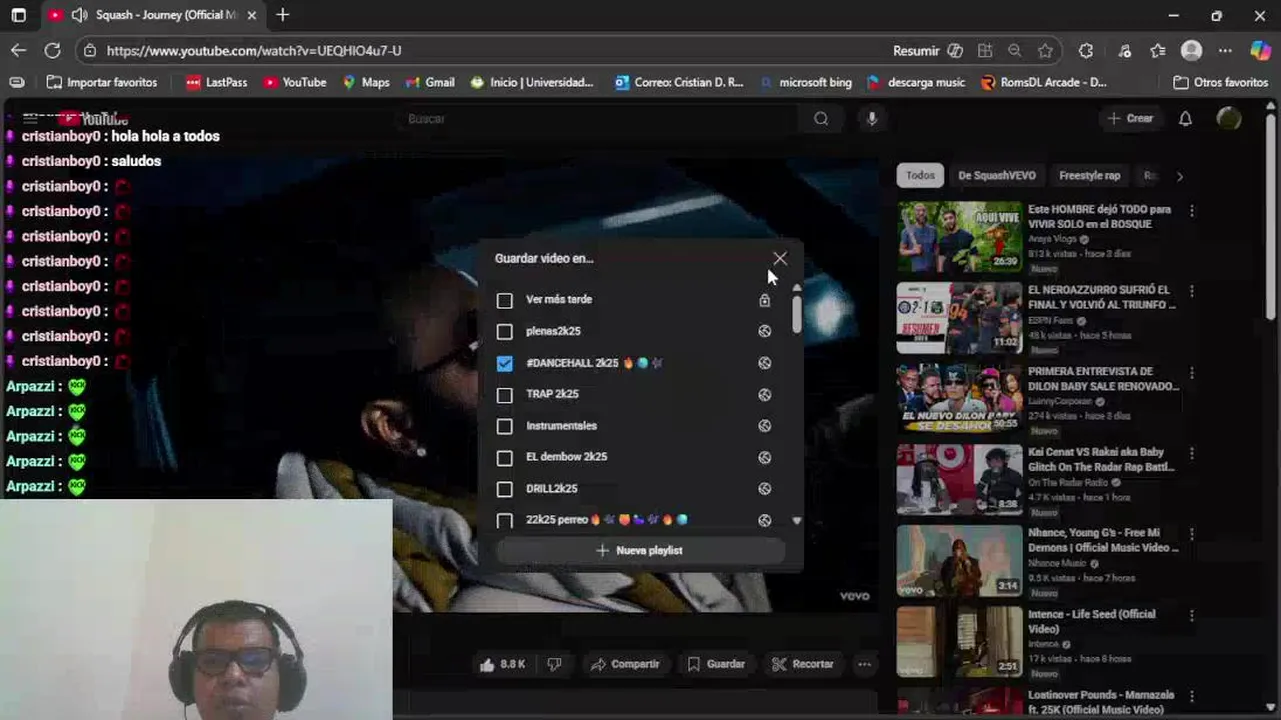
Task: Start voice search with the microphone icon
Action: pos(872,119)
